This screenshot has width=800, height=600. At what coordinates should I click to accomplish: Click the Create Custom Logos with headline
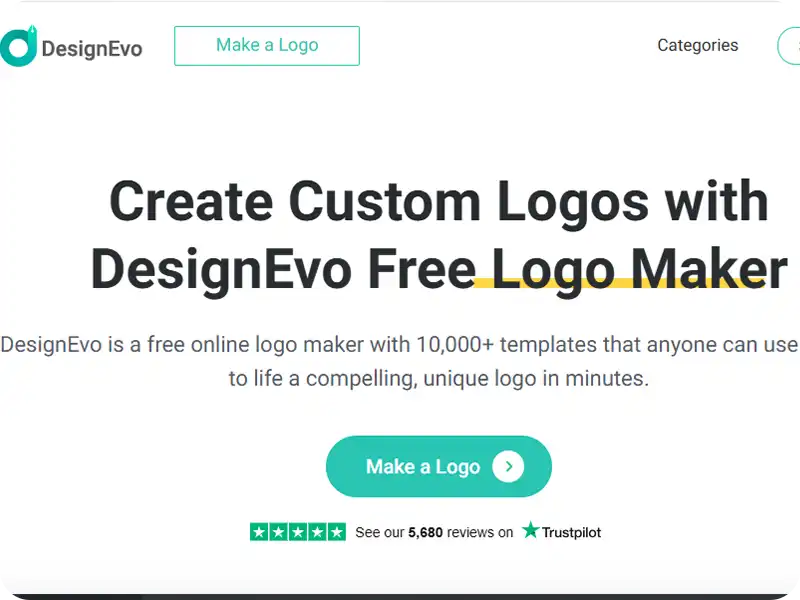[x=439, y=202]
